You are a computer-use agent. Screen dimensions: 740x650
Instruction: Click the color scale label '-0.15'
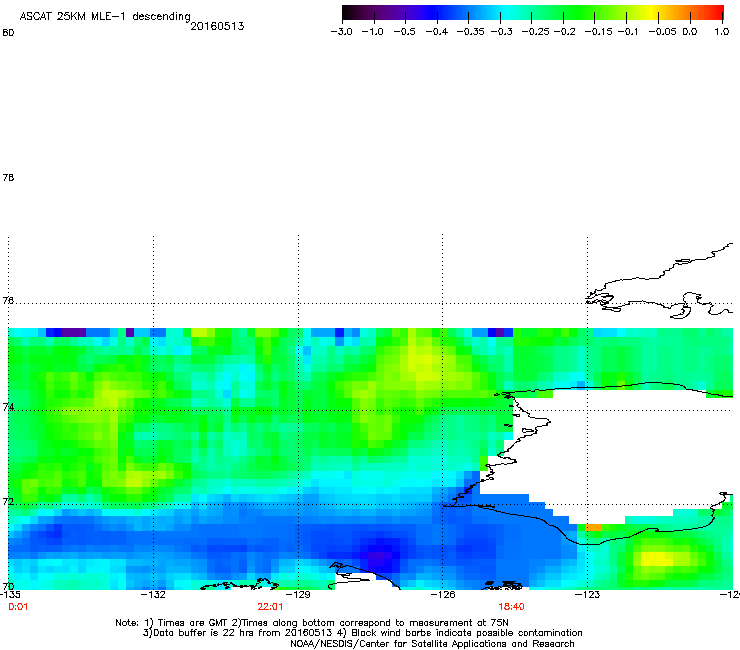coord(598,32)
